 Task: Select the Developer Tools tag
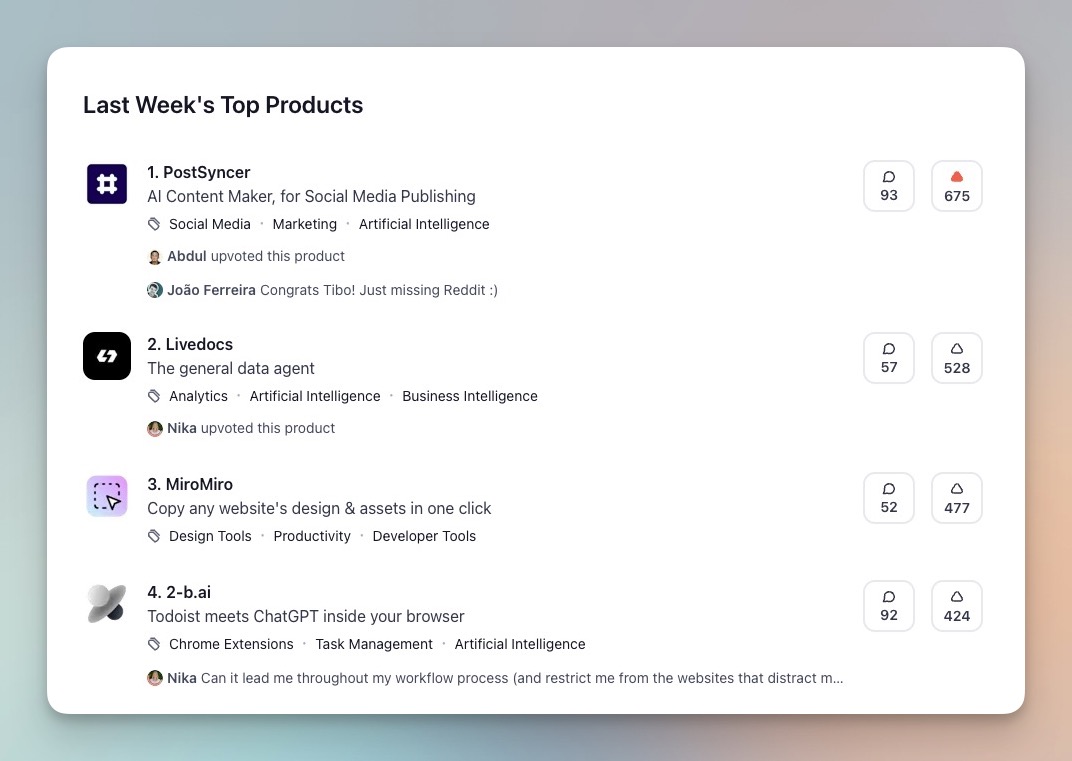[424, 536]
